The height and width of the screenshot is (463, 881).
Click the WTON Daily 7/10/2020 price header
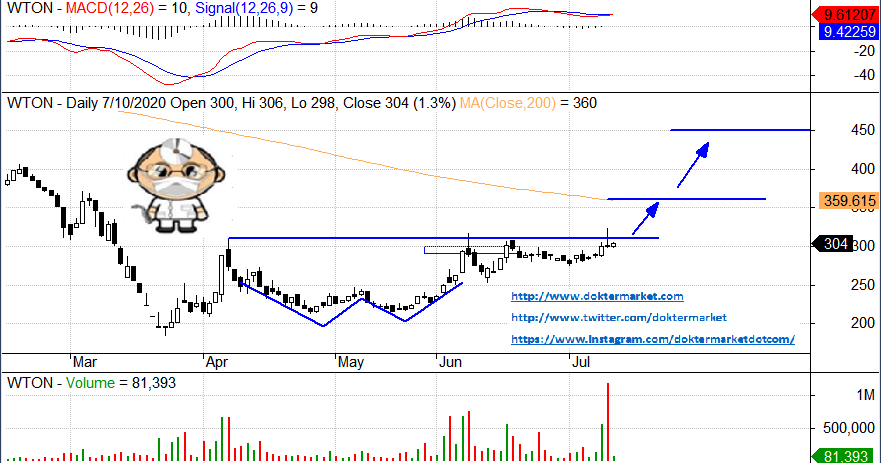pyautogui.click(x=231, y=103)
